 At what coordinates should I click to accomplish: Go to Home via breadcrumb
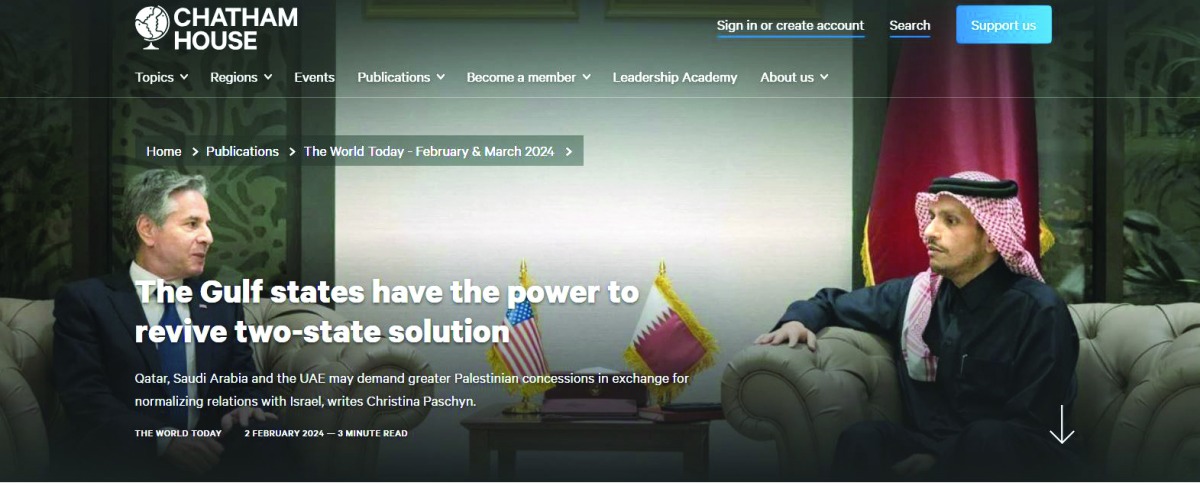pyautogui.click(x=164, y=152)
